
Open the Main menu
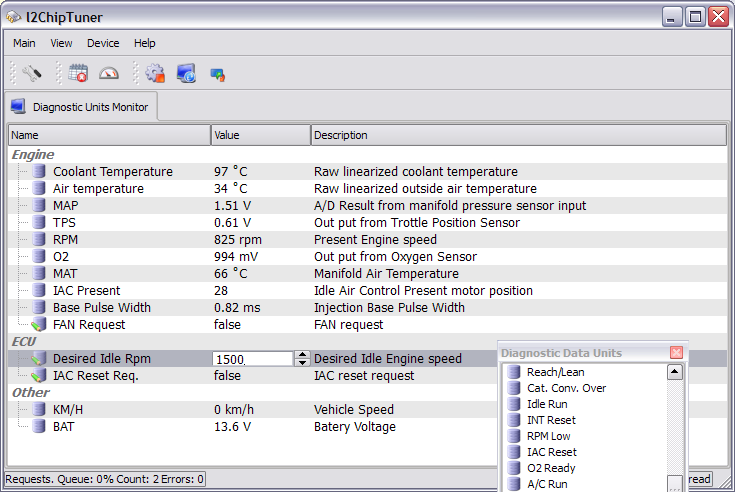[24, 43]
